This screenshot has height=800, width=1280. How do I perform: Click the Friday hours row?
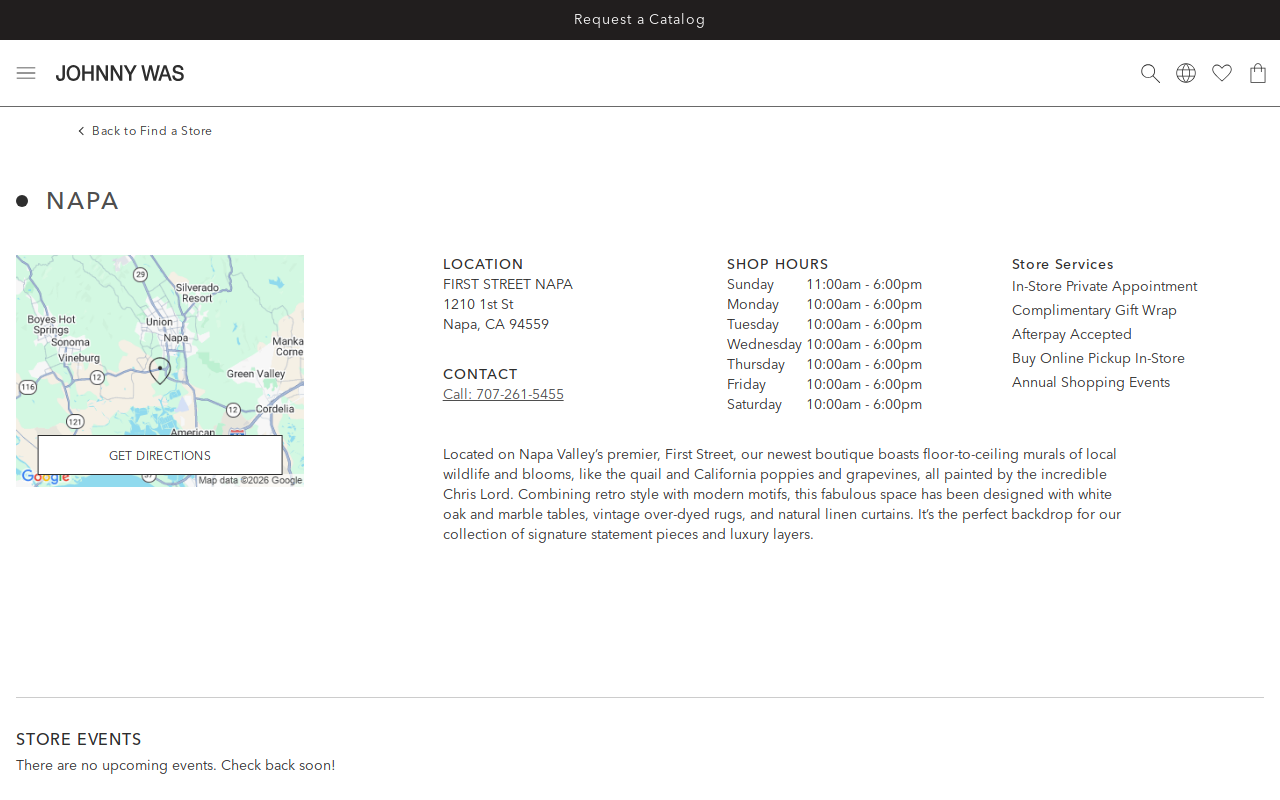[825, 385]
